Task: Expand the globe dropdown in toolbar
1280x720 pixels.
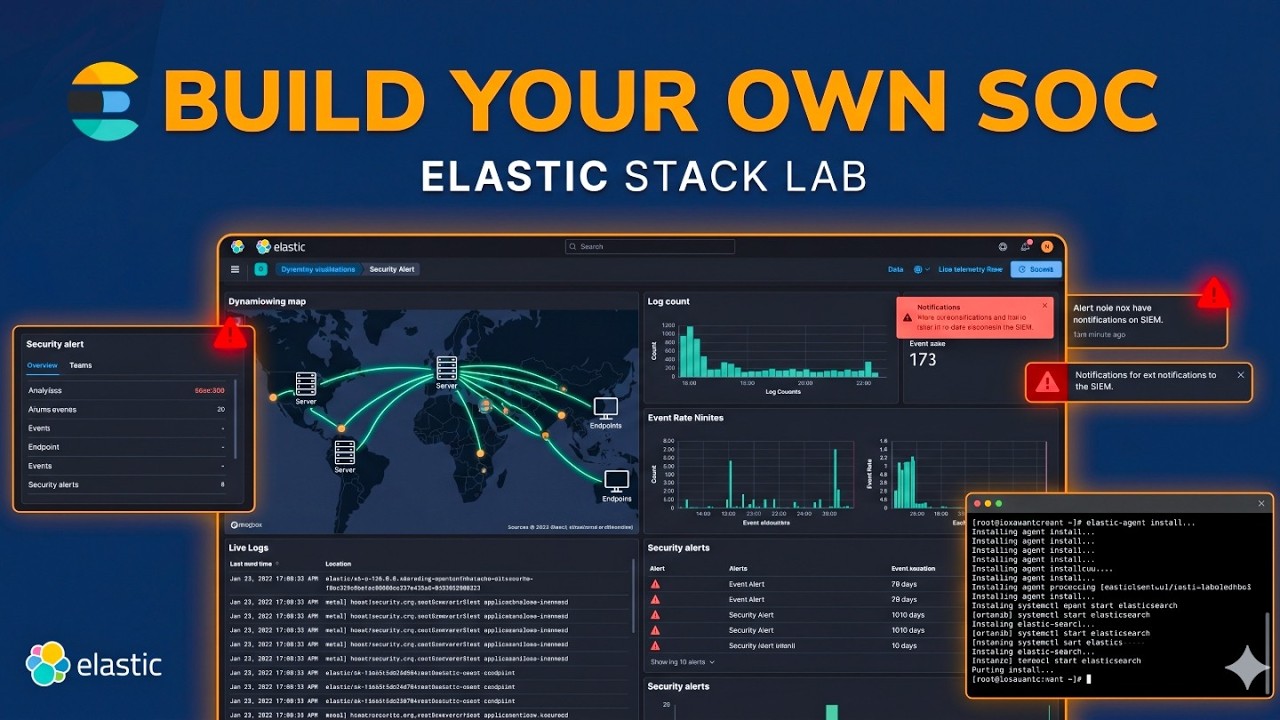Action: click(x=922, y=269)
